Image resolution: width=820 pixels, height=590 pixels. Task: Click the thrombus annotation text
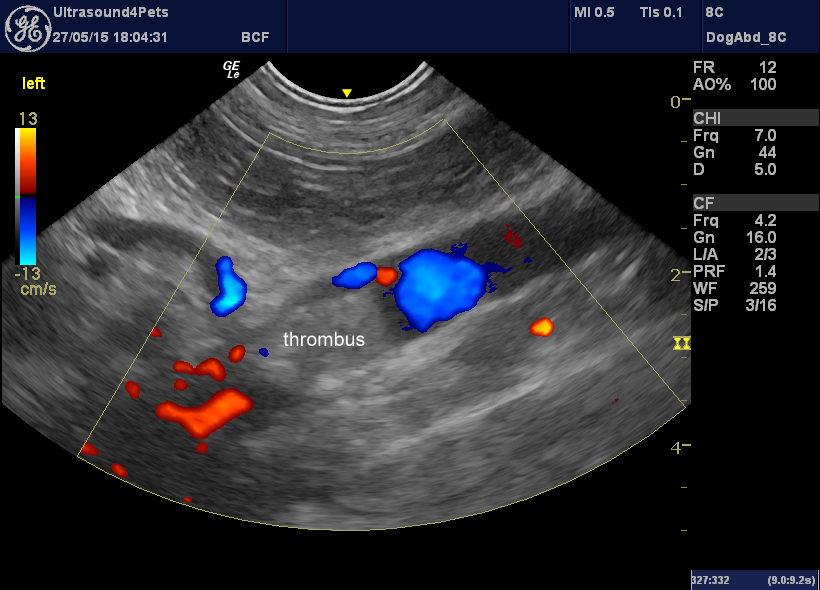(324, 339)
